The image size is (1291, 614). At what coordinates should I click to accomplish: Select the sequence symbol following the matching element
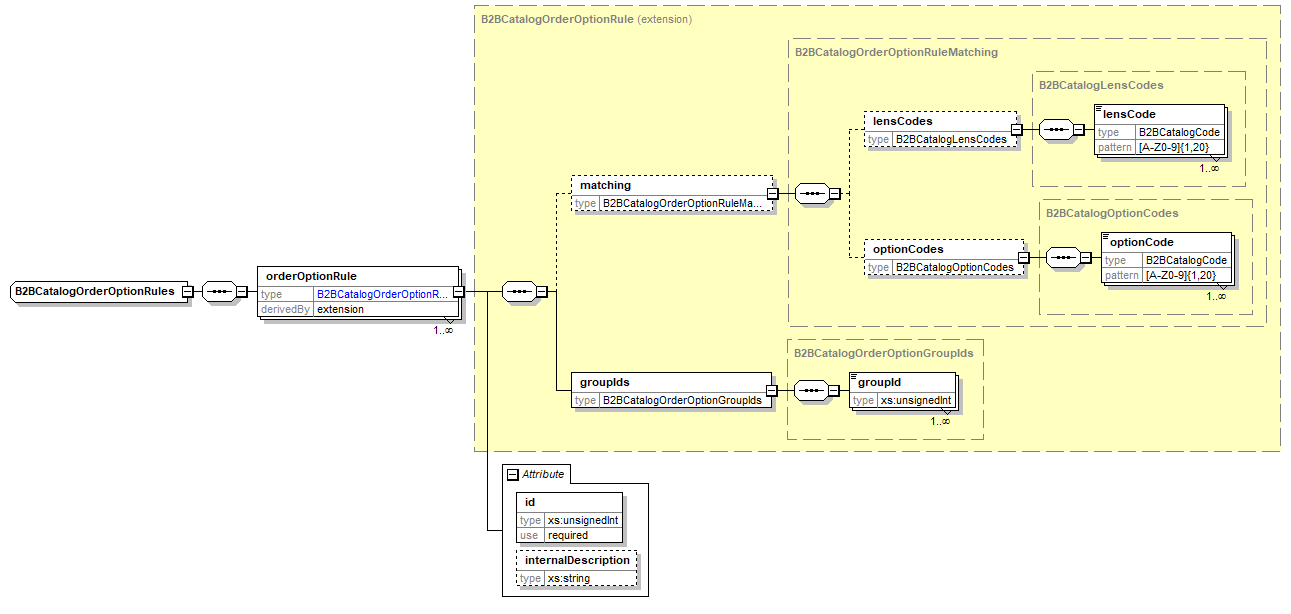[x=812, y=194]
